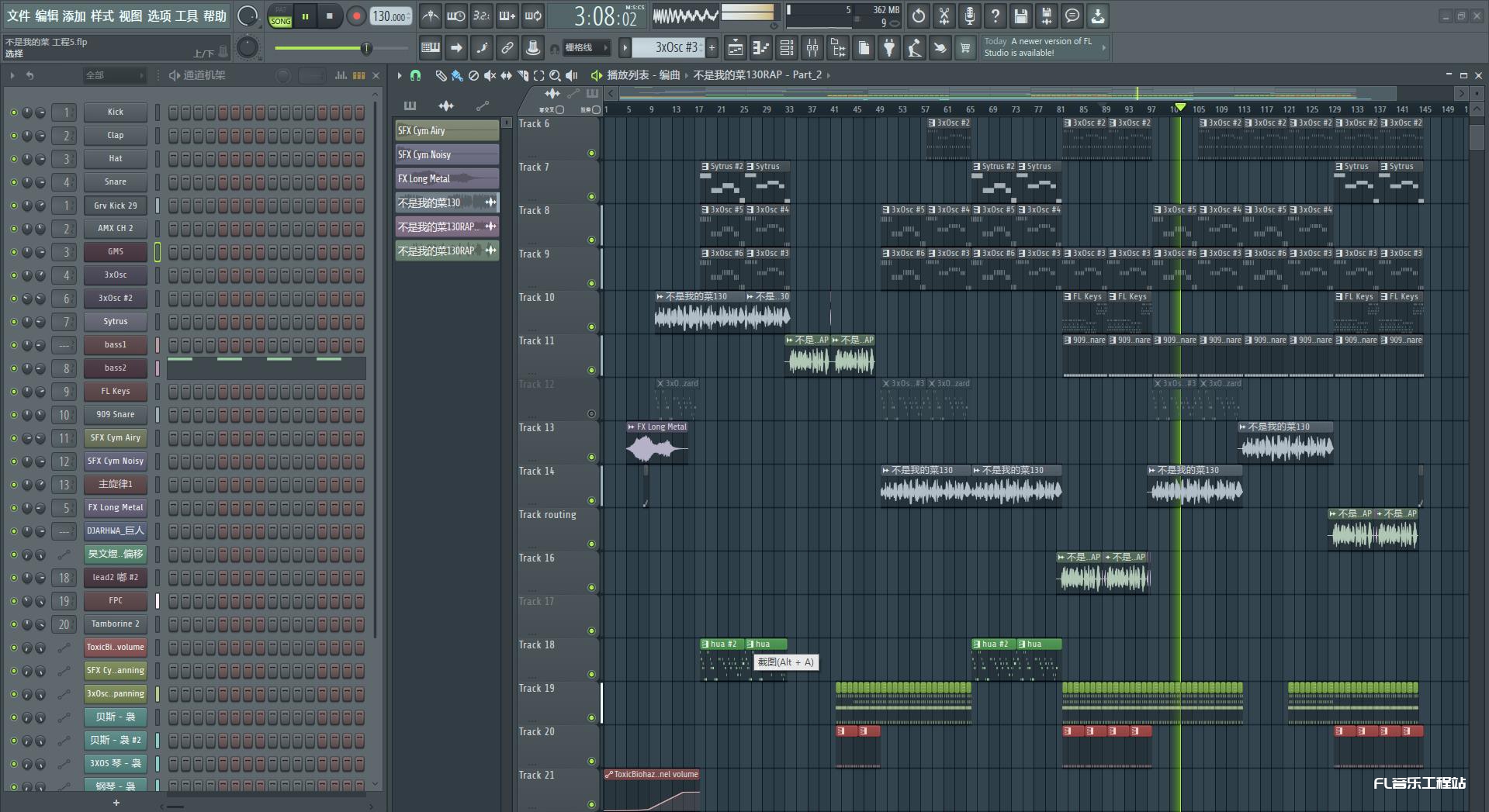
Task: Toggle the playlist snap magnet
Action: pos(416,75)
